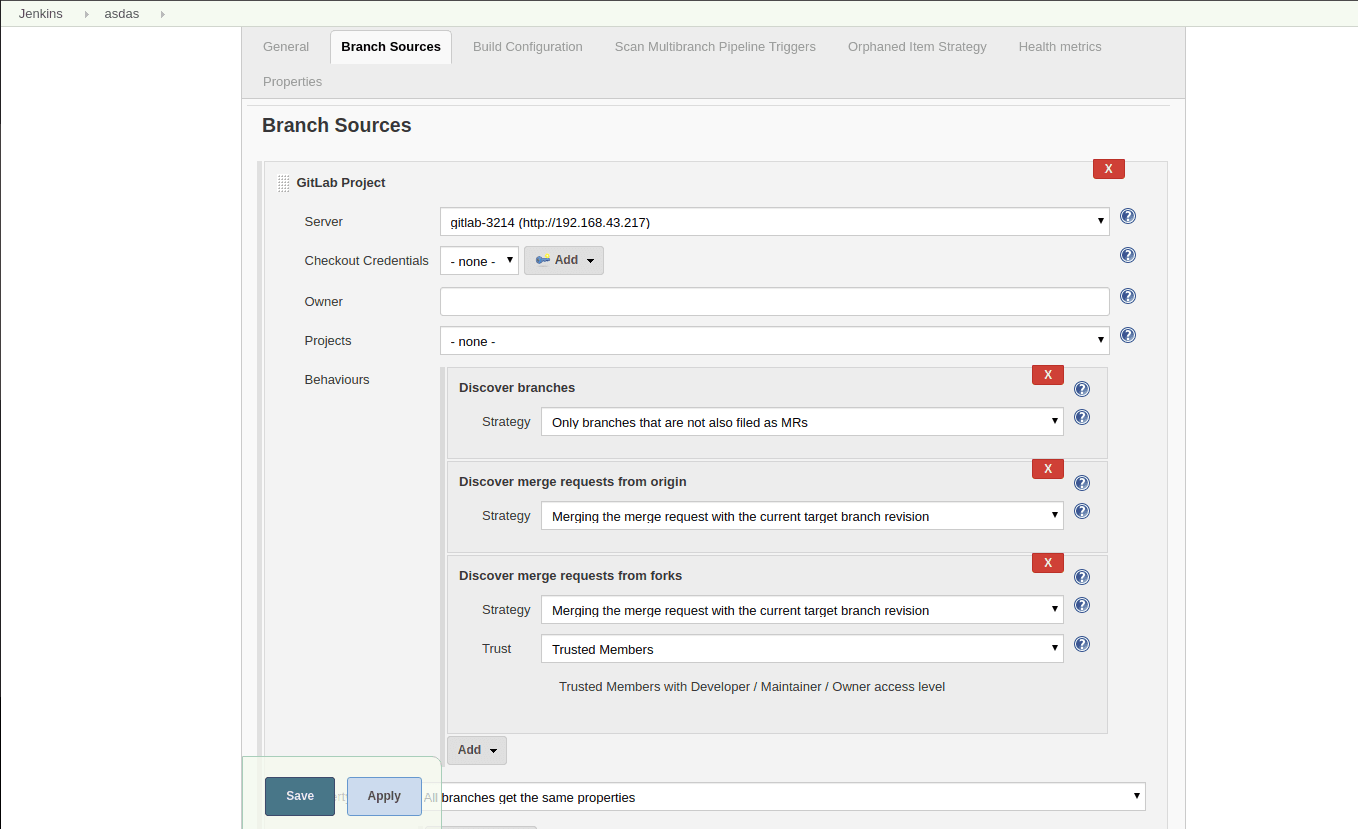Remove the GitLab Project branch source

click(x=1108, y=169)
